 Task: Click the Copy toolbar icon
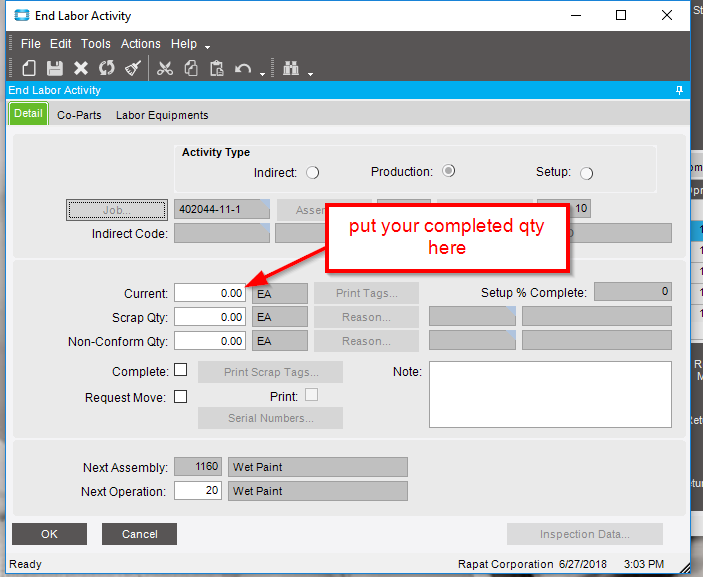(191, 68)
